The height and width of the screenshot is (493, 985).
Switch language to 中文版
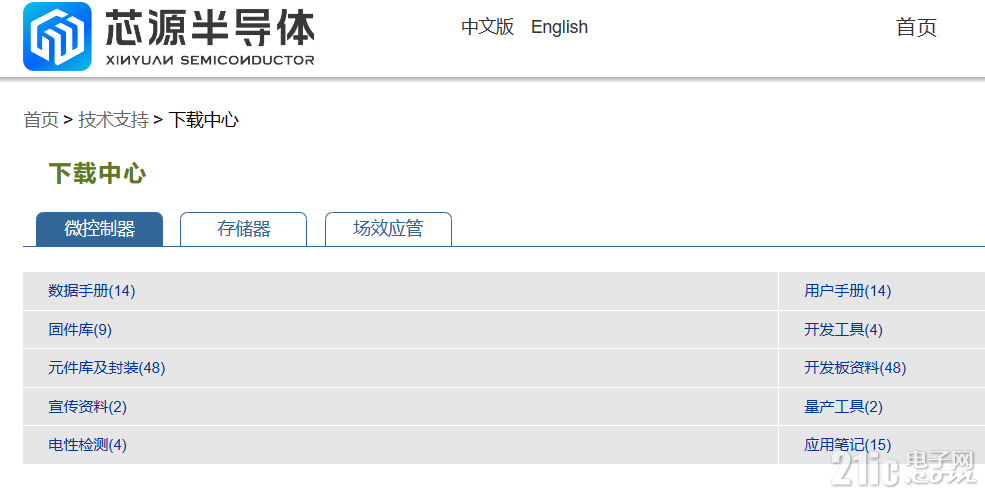click(x=487, y=27)
